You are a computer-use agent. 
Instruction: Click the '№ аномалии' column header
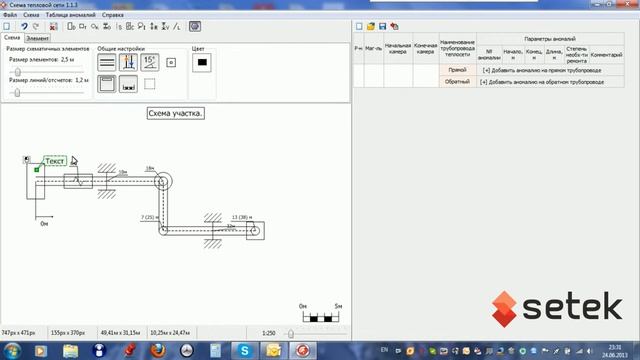tap(489, 55)
